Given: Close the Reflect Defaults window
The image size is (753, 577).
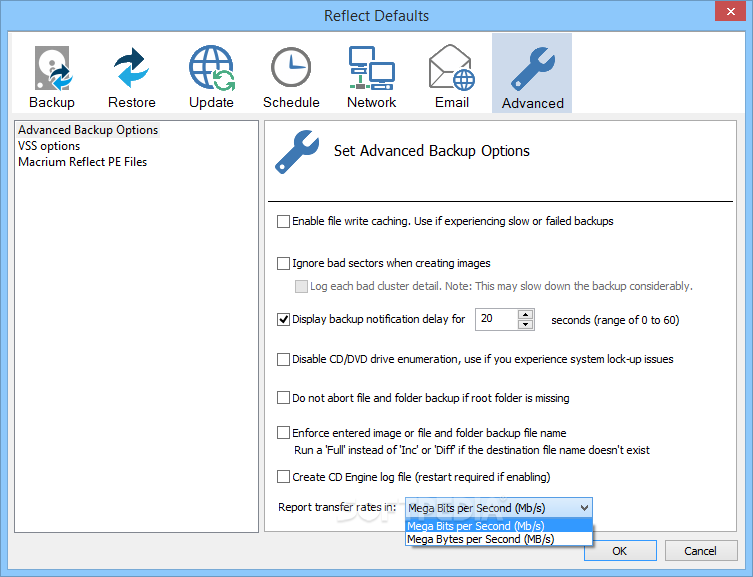Looking at the screenshot, I should click(730, 11).
